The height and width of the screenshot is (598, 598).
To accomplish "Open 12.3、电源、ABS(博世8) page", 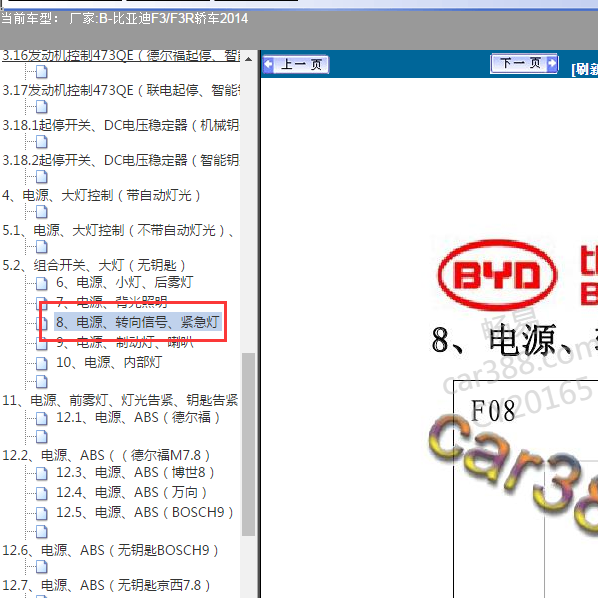I will [x=135, y=473].
